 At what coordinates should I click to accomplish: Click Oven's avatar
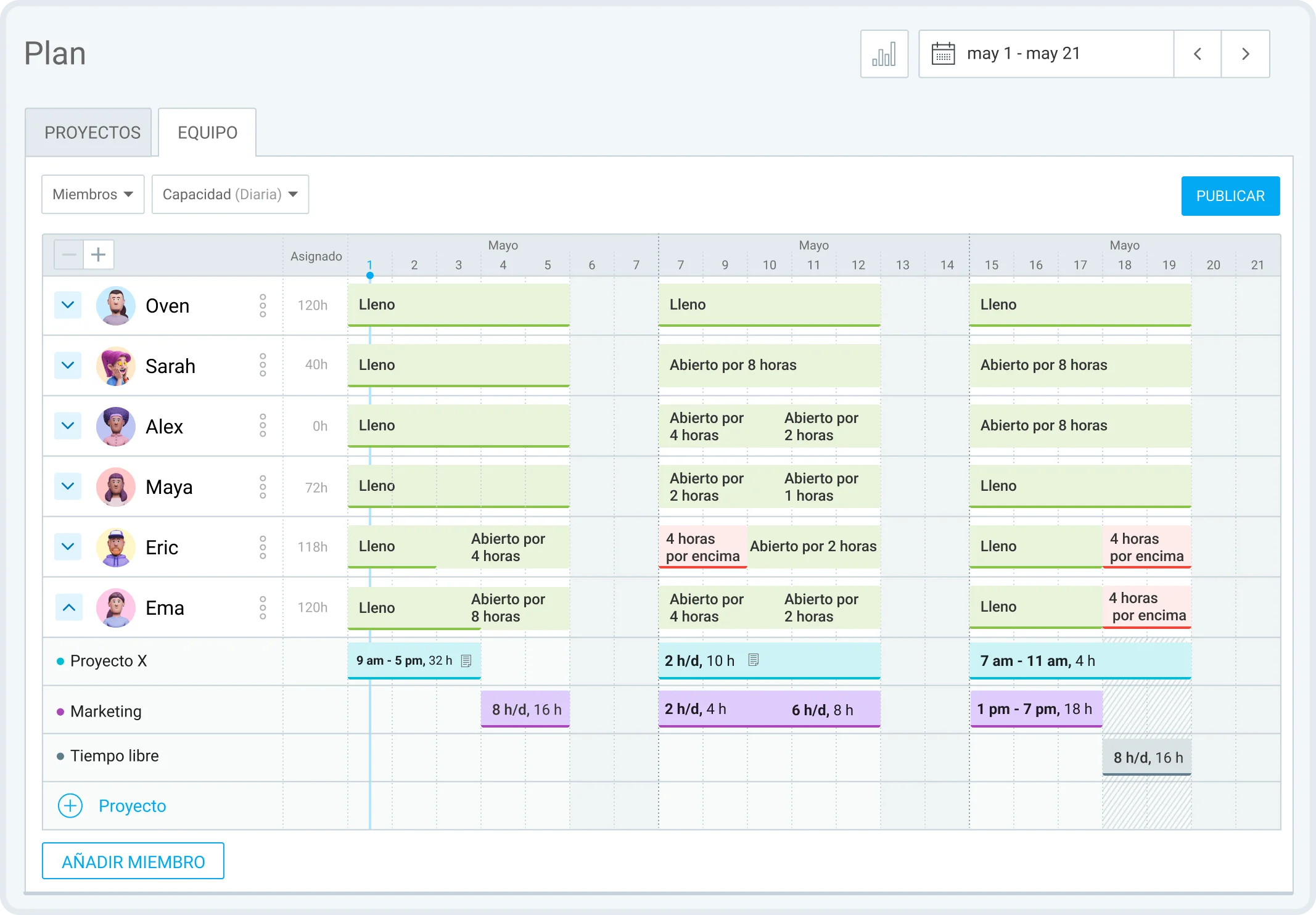(x=116, y=305)
